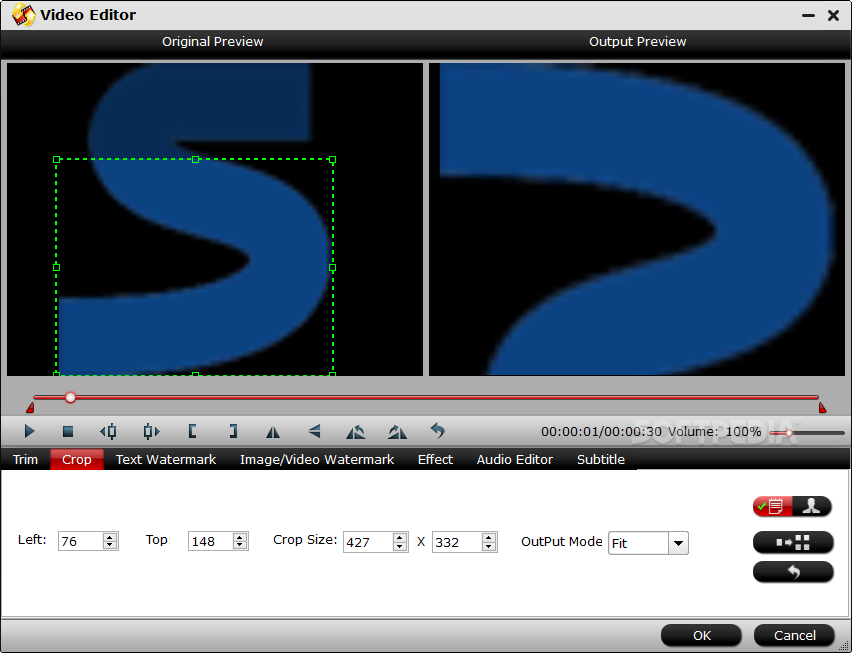This screenshot has width=852, height=653.
Task: Flip the video horizontally
Action: [273, 432]
